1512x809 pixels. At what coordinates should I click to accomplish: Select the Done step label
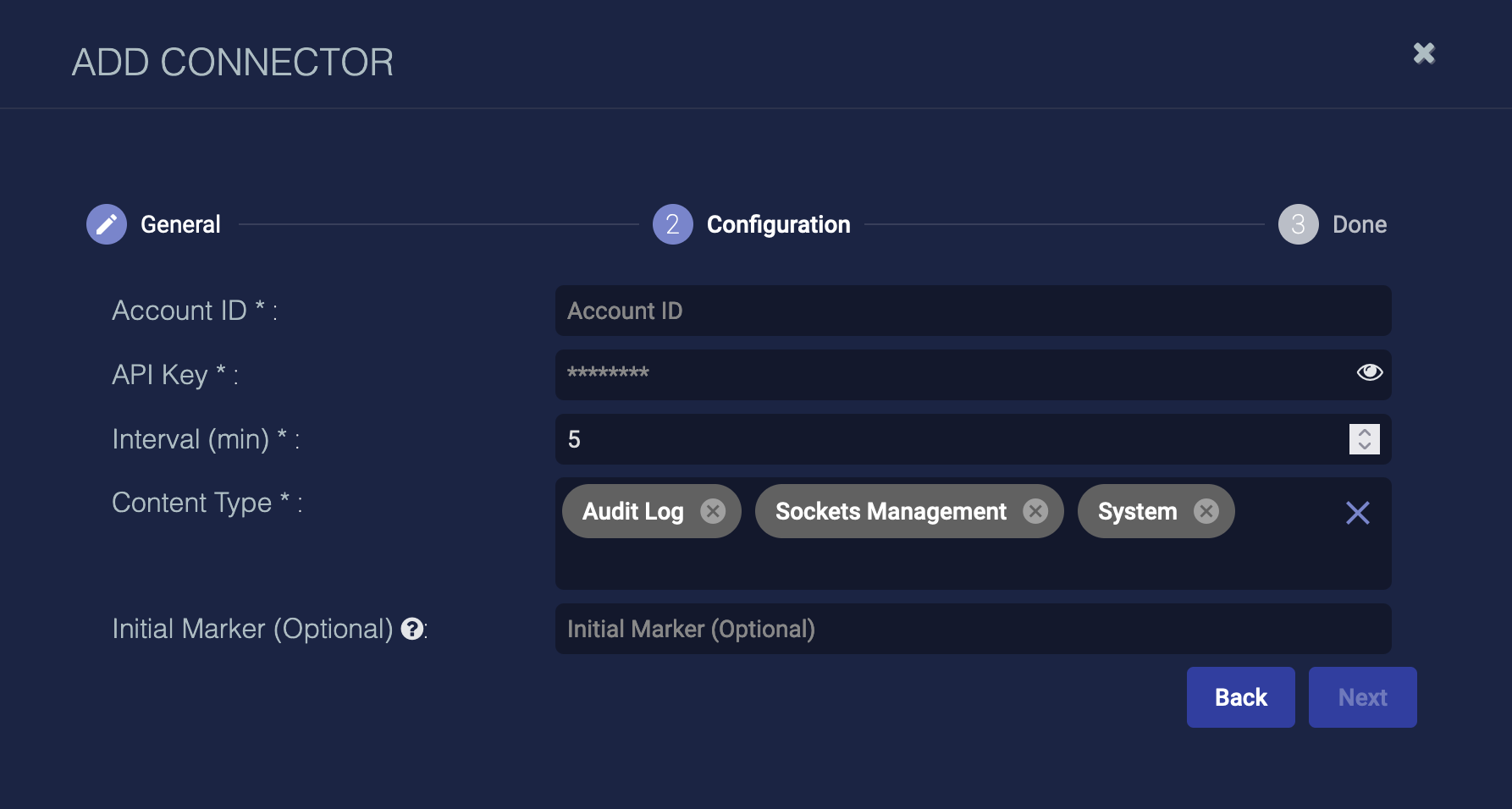1359,224
